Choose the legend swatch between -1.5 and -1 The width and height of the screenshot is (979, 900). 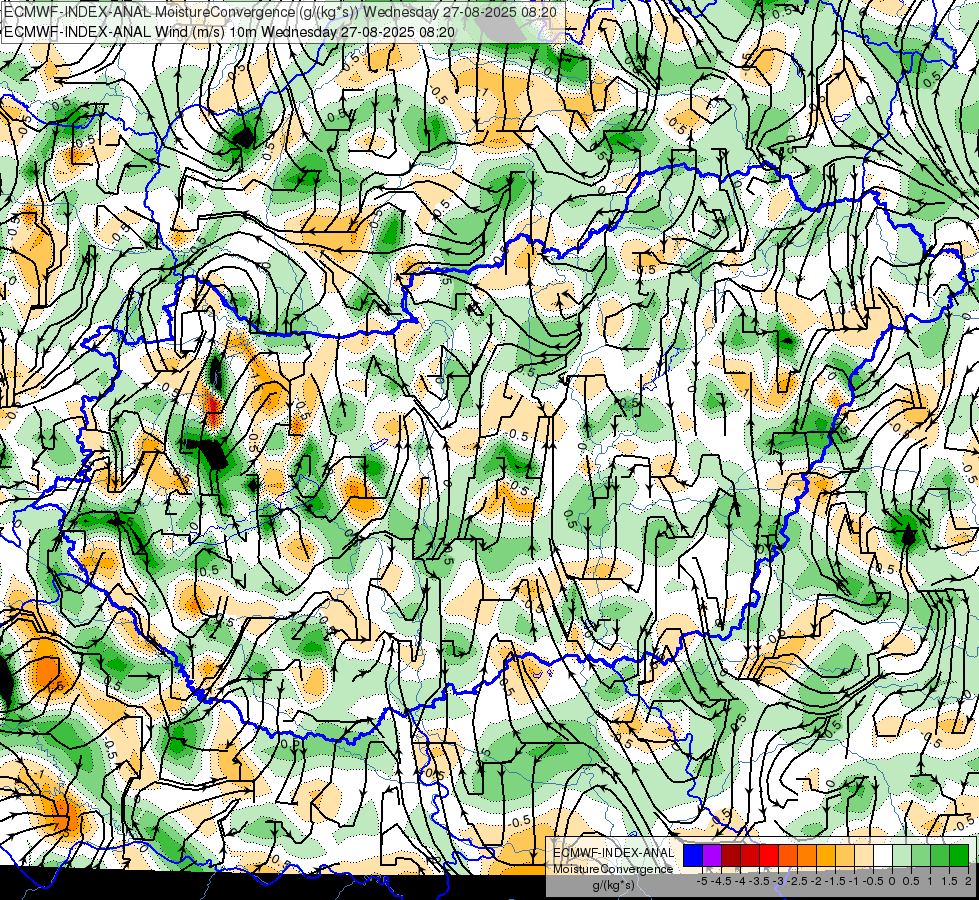[x=826, y=856]
